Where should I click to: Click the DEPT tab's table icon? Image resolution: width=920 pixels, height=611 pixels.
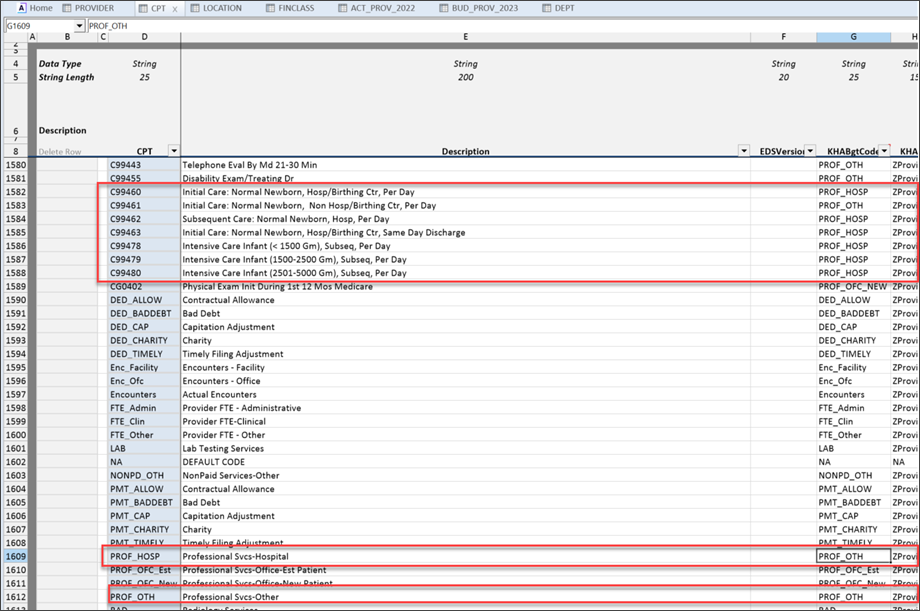(548, 8)
